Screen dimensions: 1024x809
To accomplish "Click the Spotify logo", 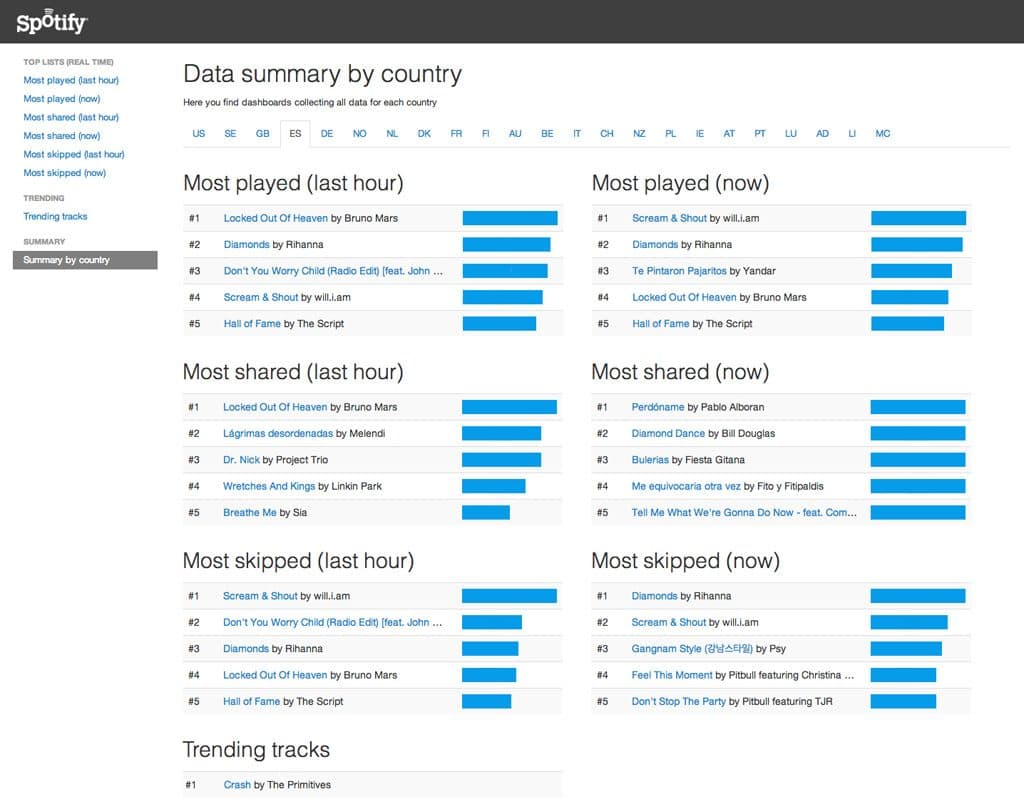I will tap(50, 21).
